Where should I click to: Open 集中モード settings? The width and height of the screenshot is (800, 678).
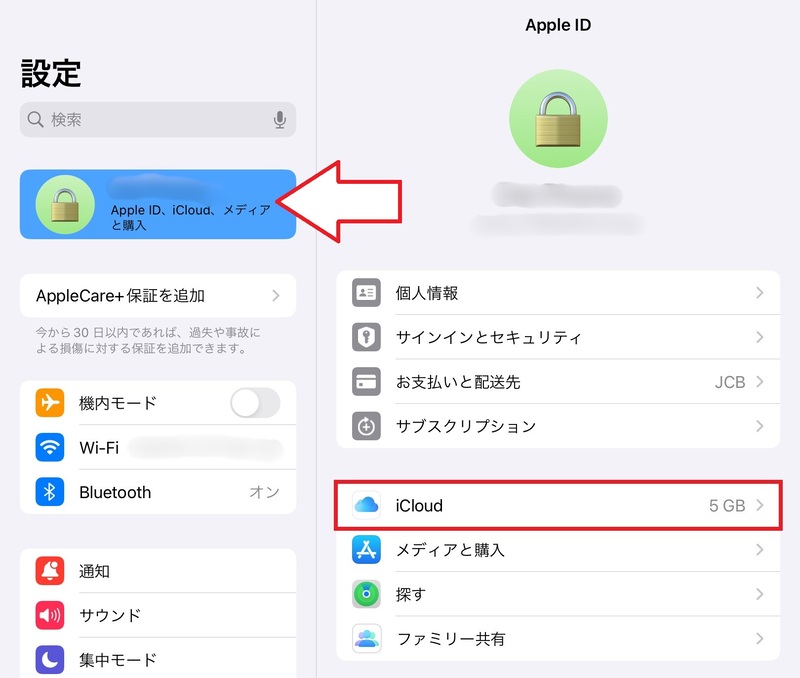[158, 660]
